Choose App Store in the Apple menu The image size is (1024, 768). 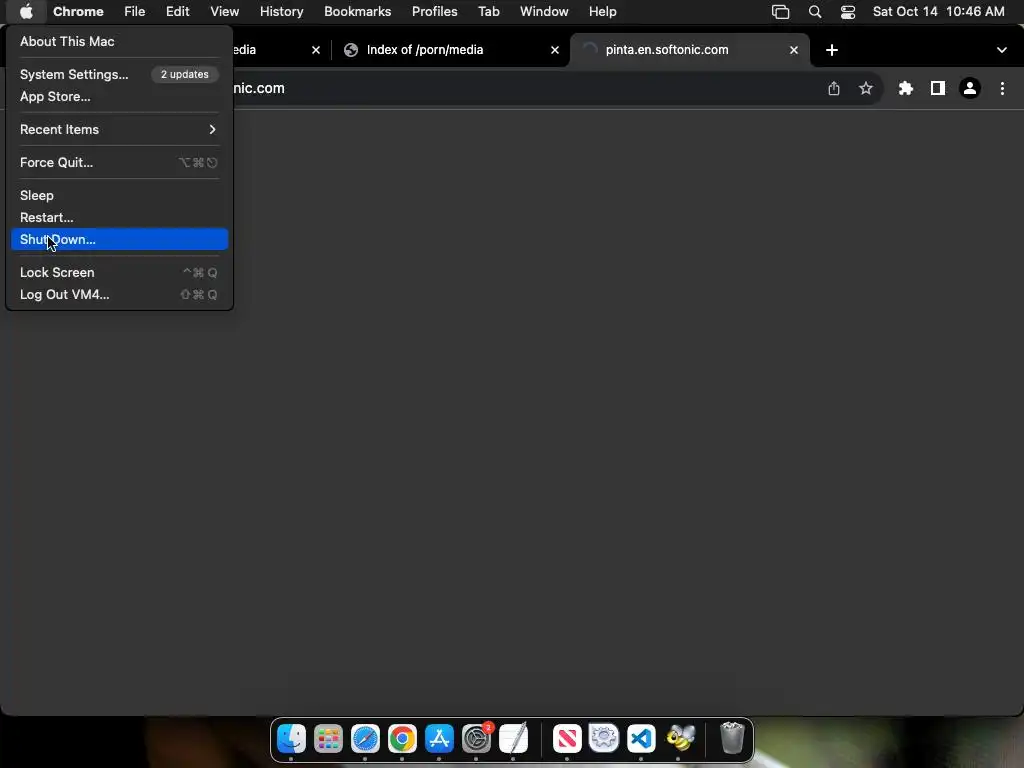click(119, 97)
